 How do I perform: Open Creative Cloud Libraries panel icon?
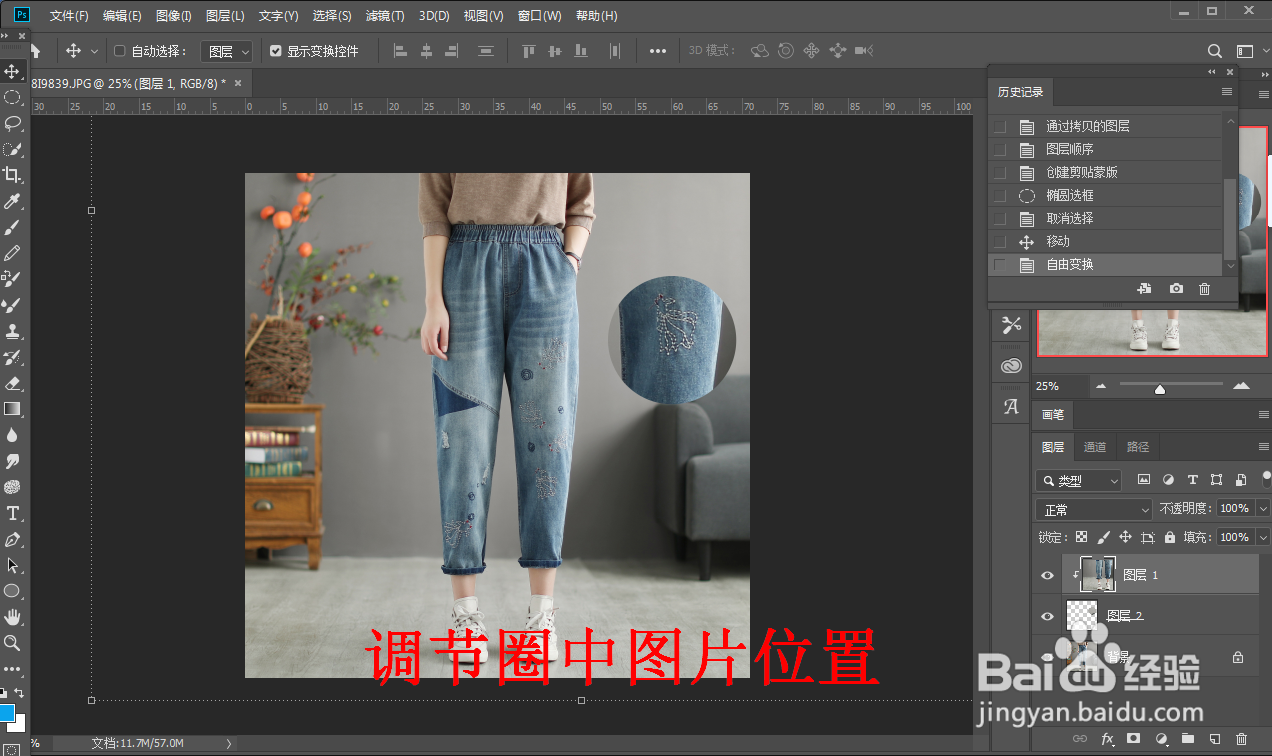tap(1011, 366)
